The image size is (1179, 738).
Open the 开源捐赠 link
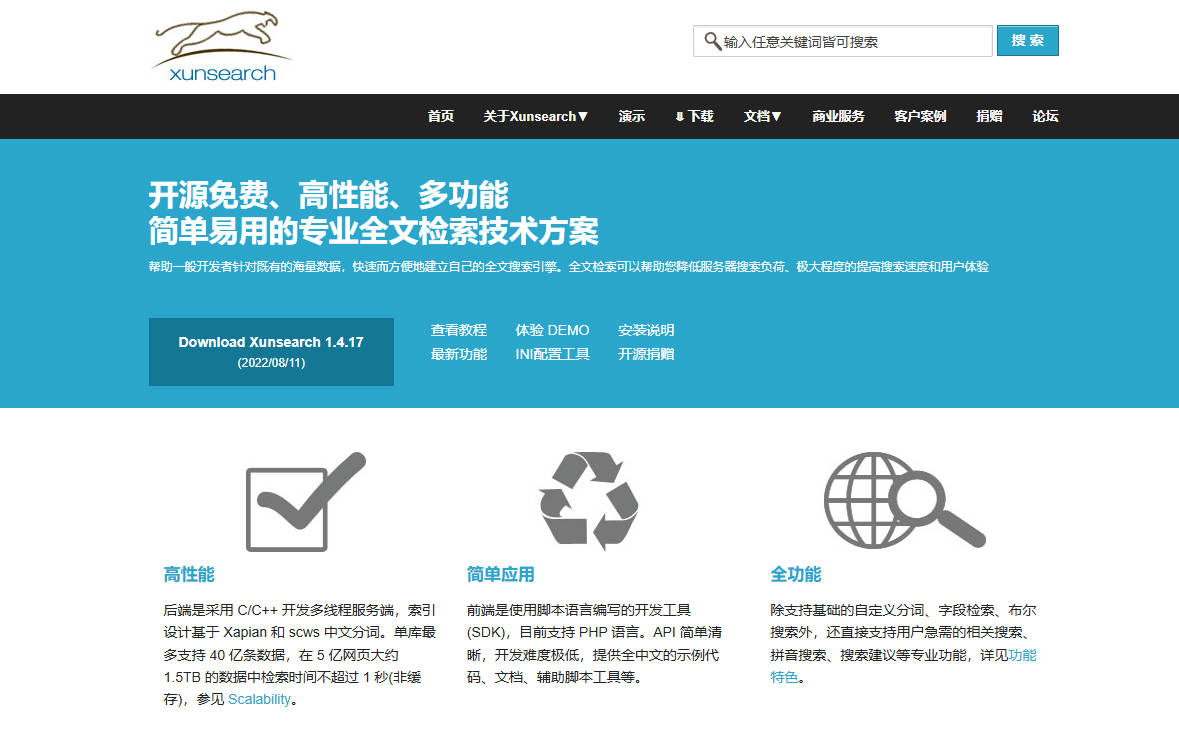pos(646,354)
